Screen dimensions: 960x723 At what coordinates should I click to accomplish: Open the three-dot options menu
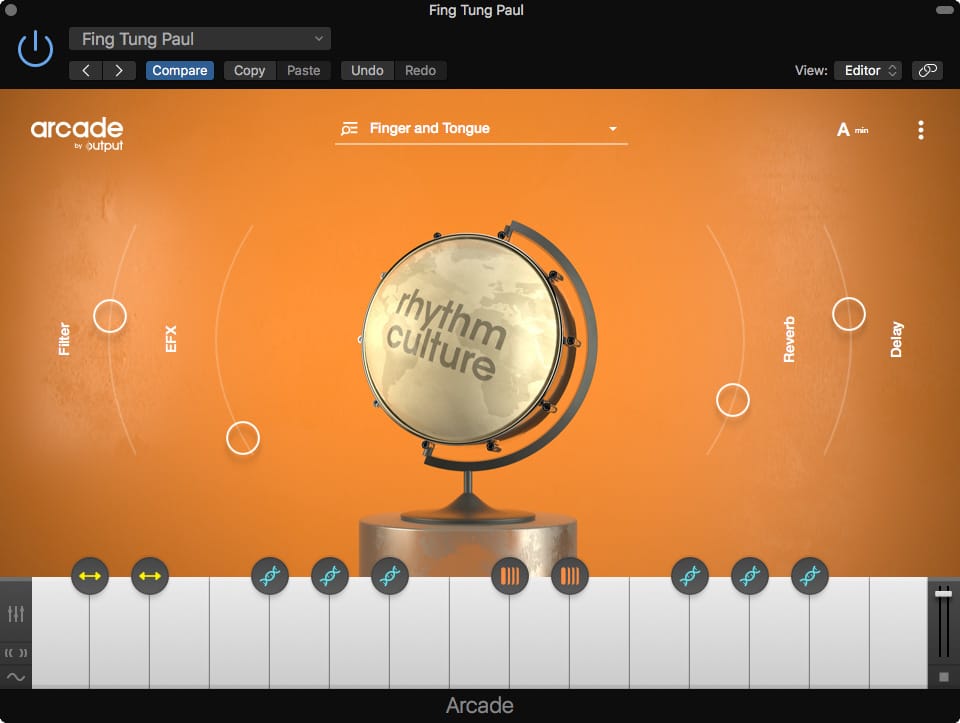[921, 130]
